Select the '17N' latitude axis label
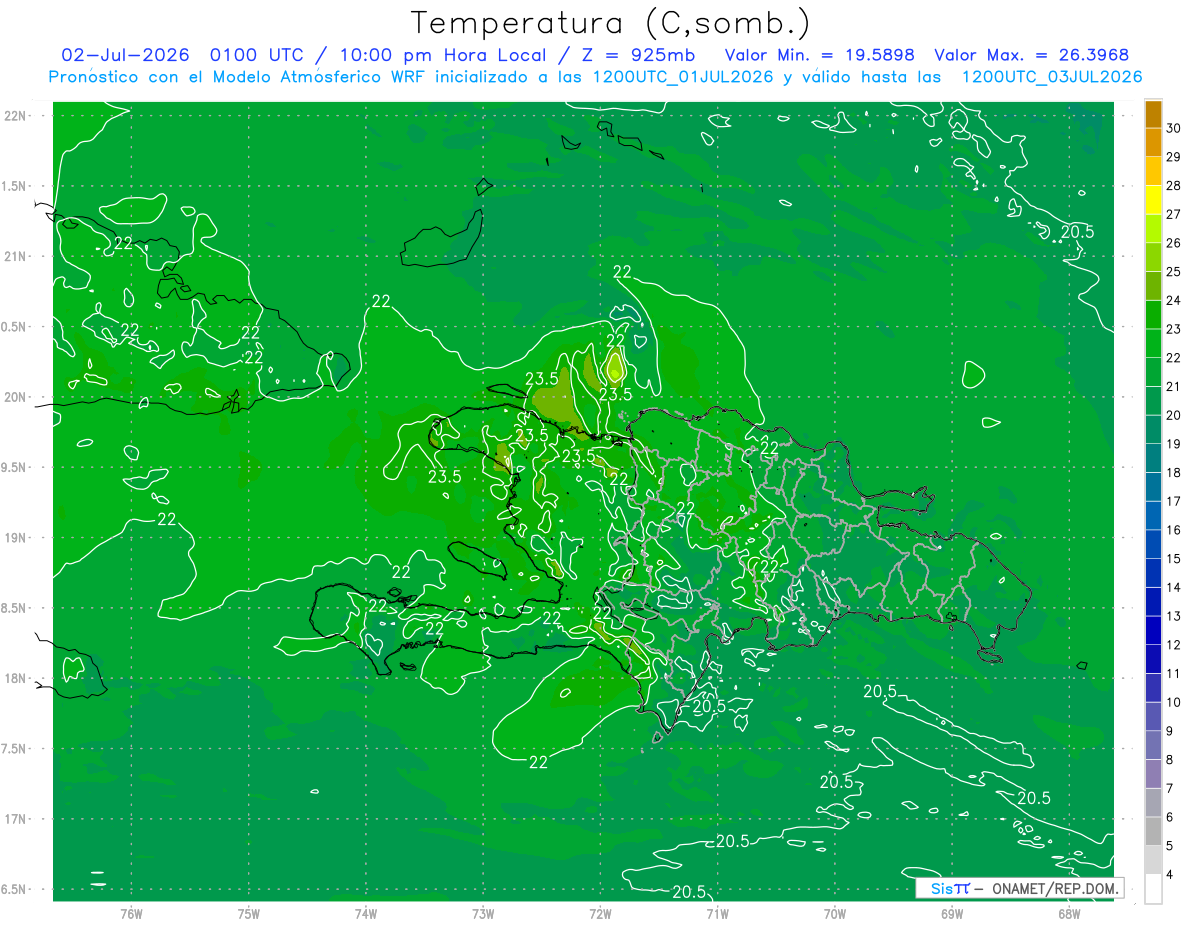 (x=16, y=819)
